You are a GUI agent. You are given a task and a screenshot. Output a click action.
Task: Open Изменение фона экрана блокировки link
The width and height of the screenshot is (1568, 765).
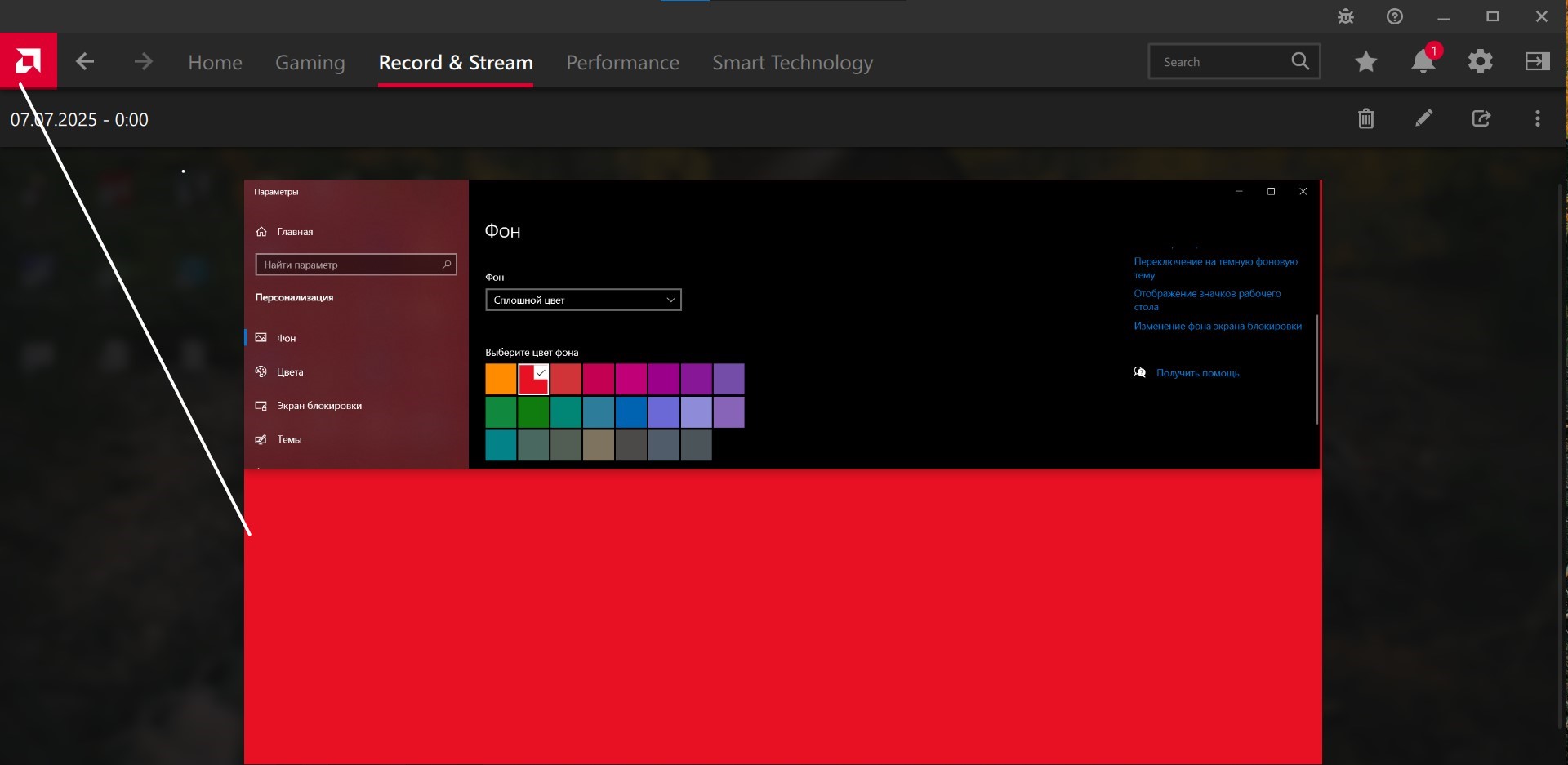(1218, 326)
